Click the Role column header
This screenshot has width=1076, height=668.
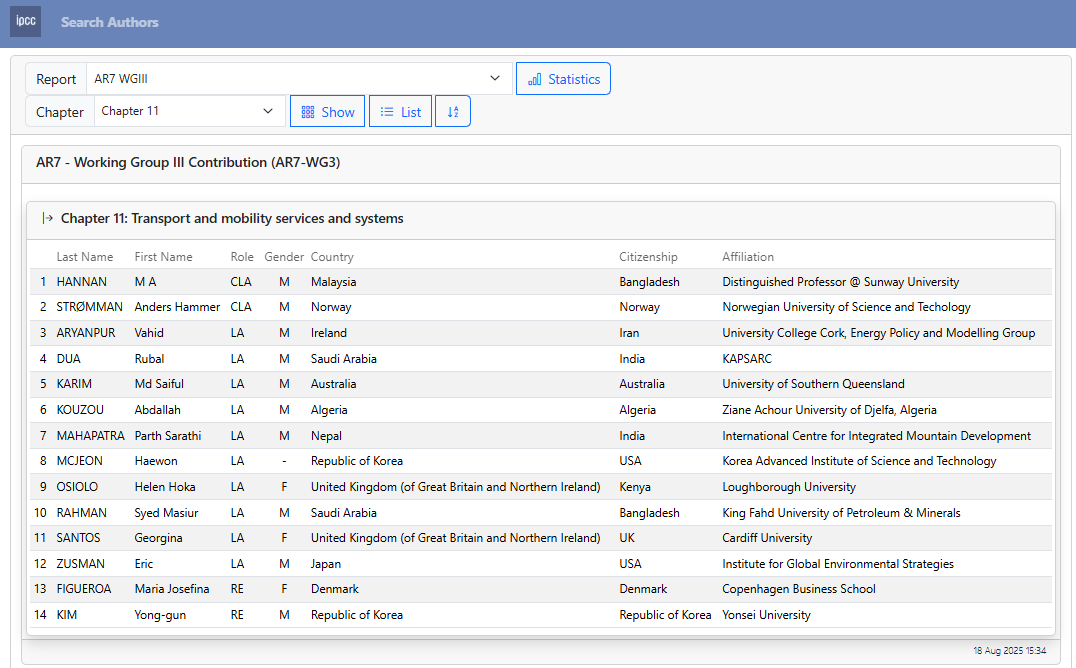coord(242,257)
